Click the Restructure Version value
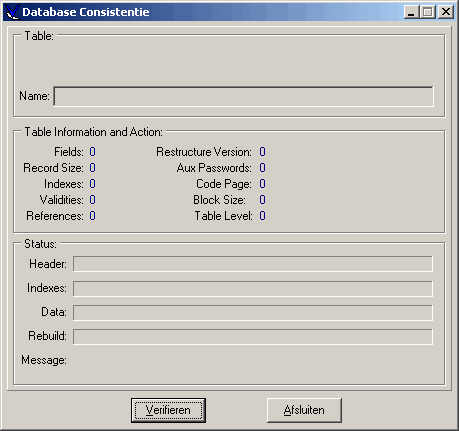 (x=262, y=152)
